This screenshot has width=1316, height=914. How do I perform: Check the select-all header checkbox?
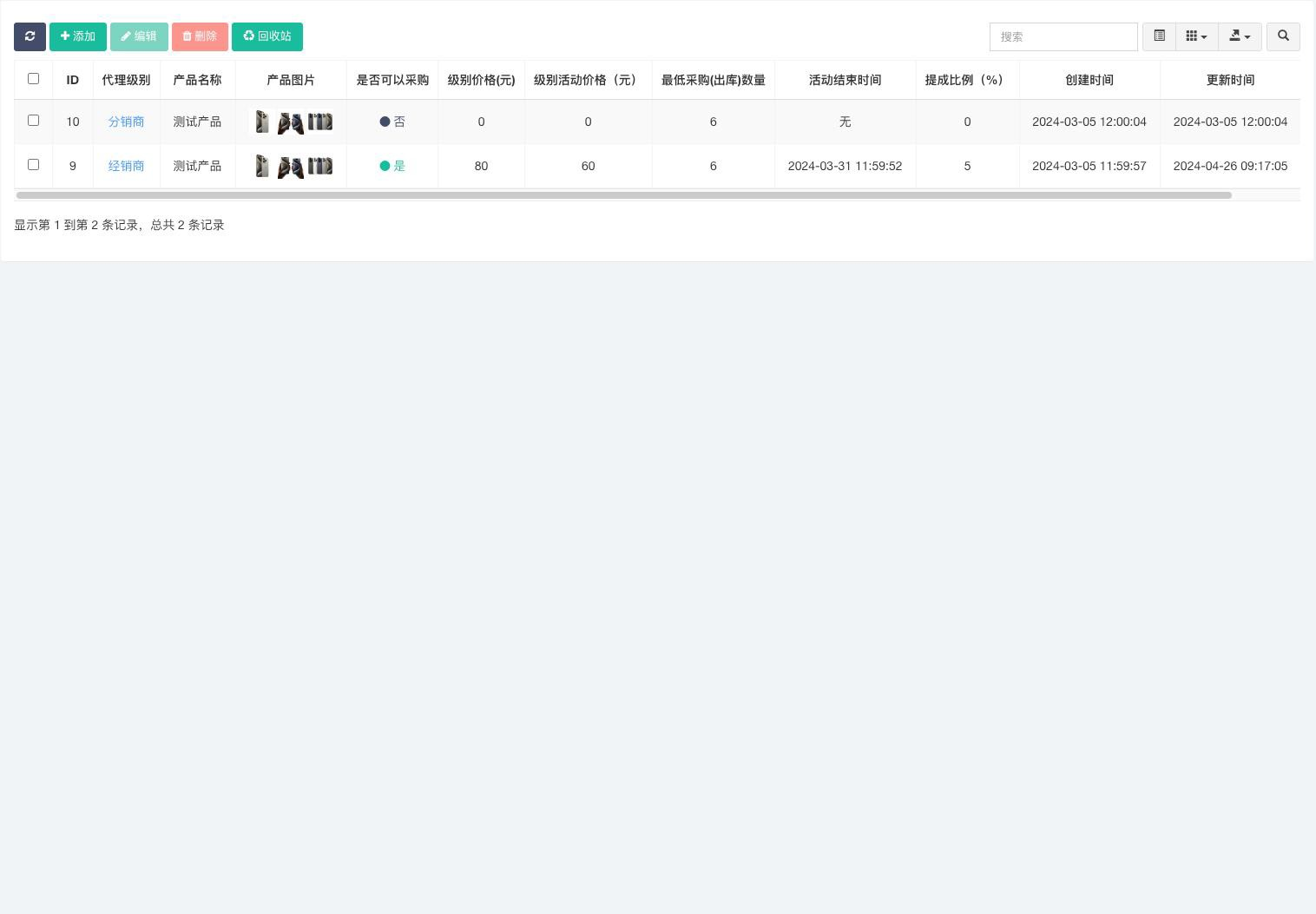33,78
